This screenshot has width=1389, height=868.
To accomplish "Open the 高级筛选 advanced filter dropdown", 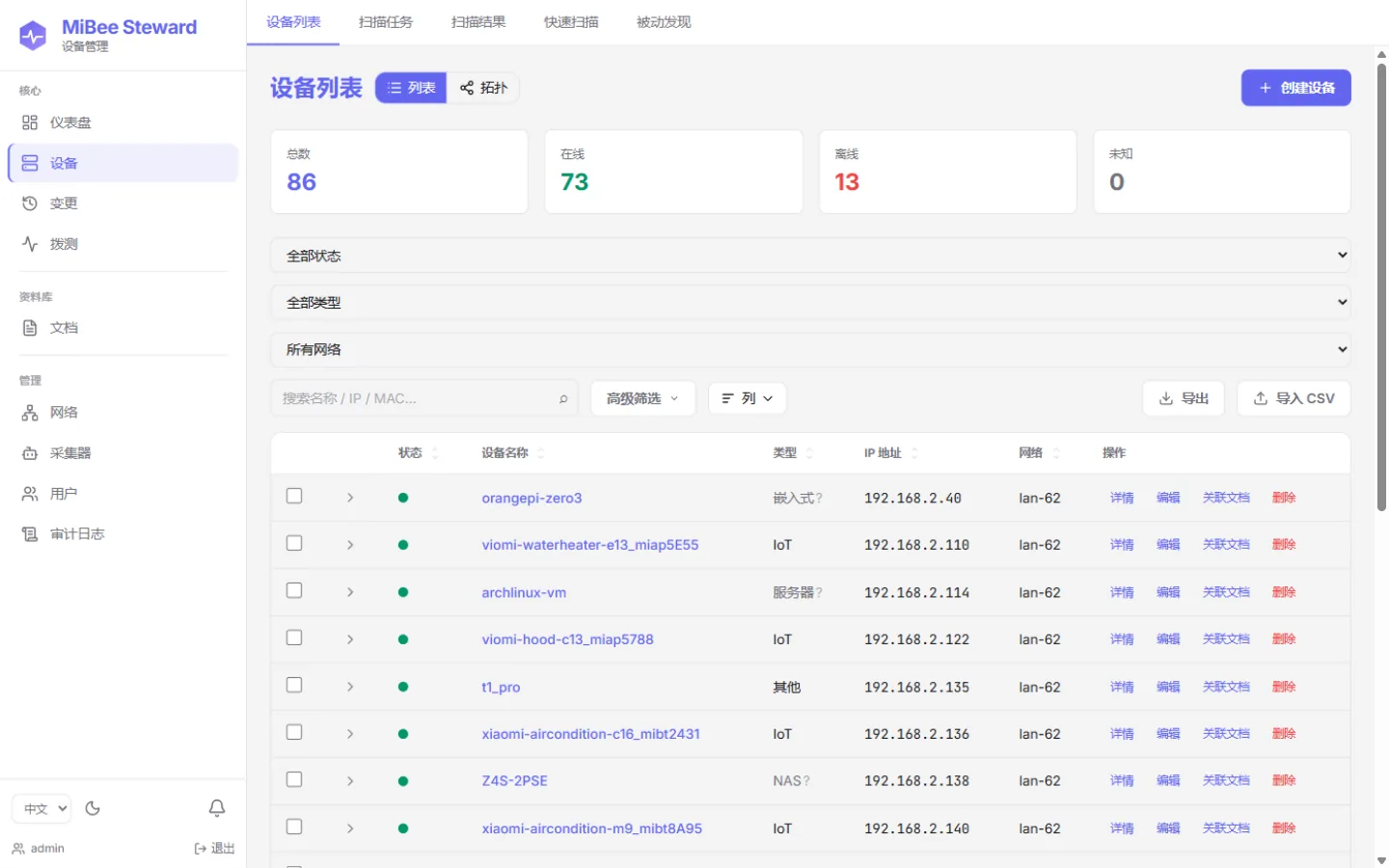I will coord(643,398).
